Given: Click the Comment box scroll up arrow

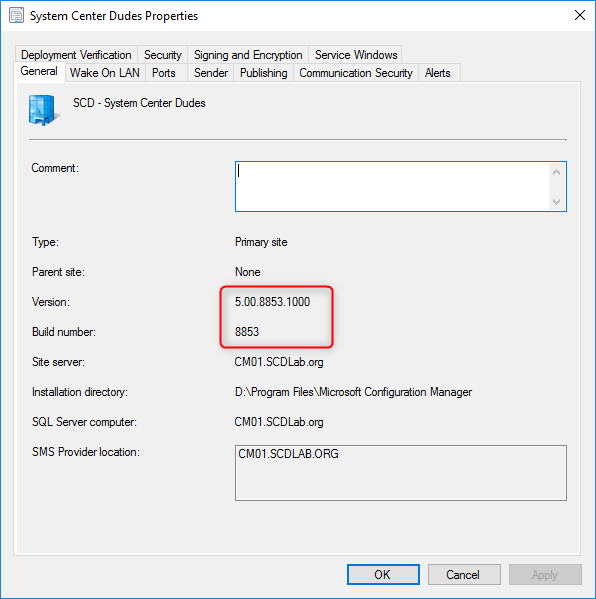Looking at the screenshot, I should [557, 172].
